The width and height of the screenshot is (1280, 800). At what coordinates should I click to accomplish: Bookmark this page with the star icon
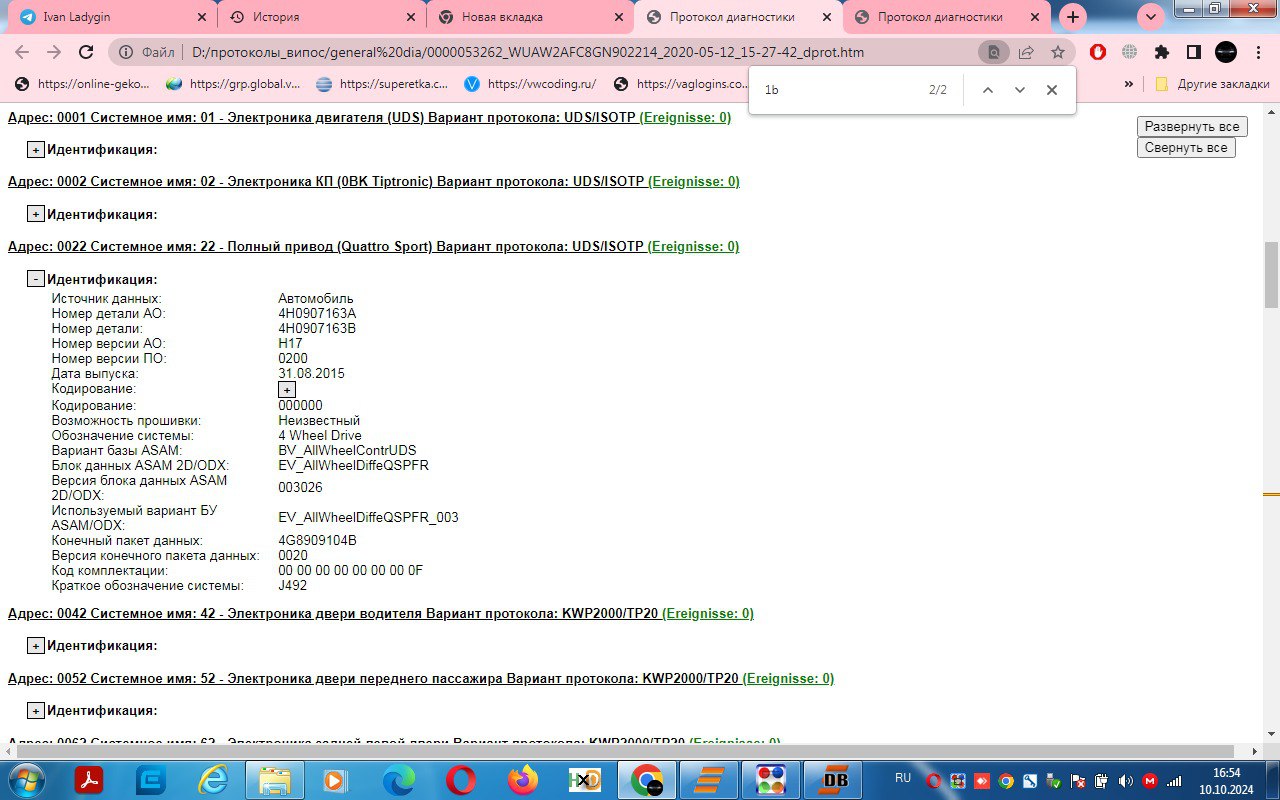pos(1058,52)
